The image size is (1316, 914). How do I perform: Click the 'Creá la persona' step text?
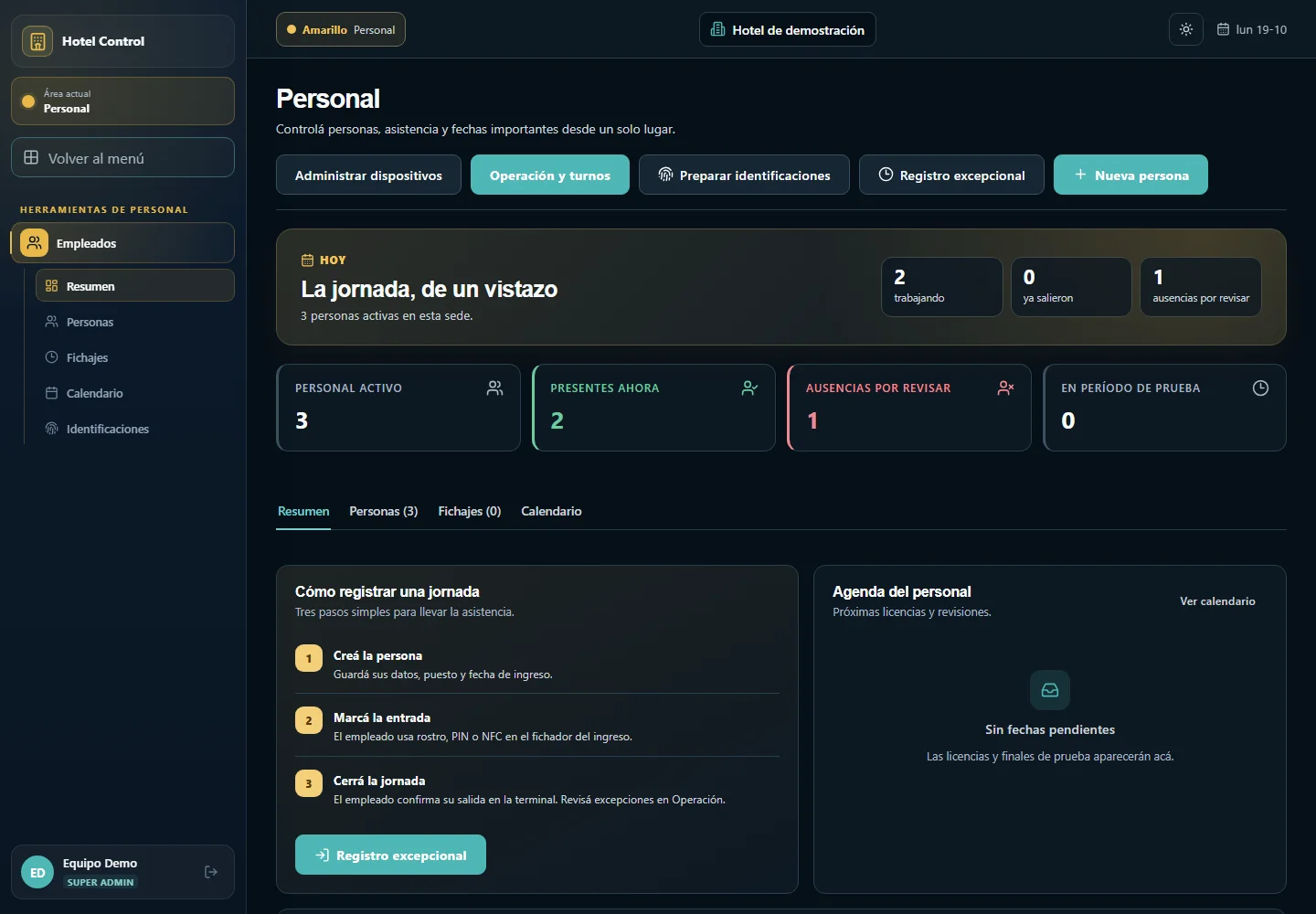tap(377, 655)
